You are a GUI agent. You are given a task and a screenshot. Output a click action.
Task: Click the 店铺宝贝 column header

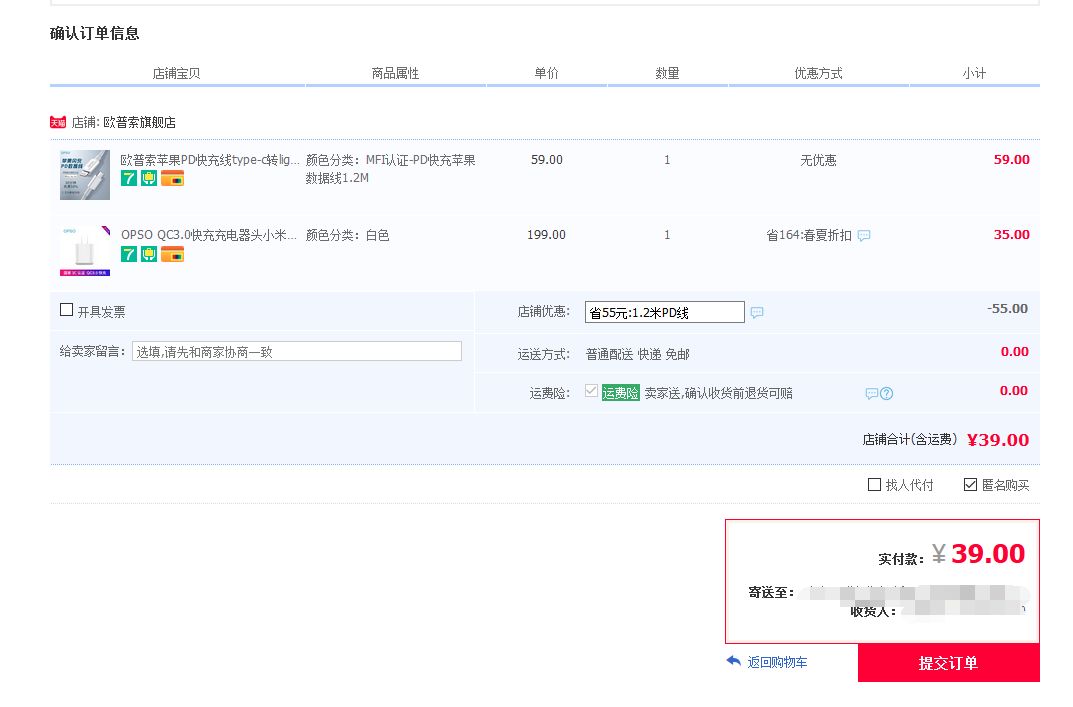(177, 73)
